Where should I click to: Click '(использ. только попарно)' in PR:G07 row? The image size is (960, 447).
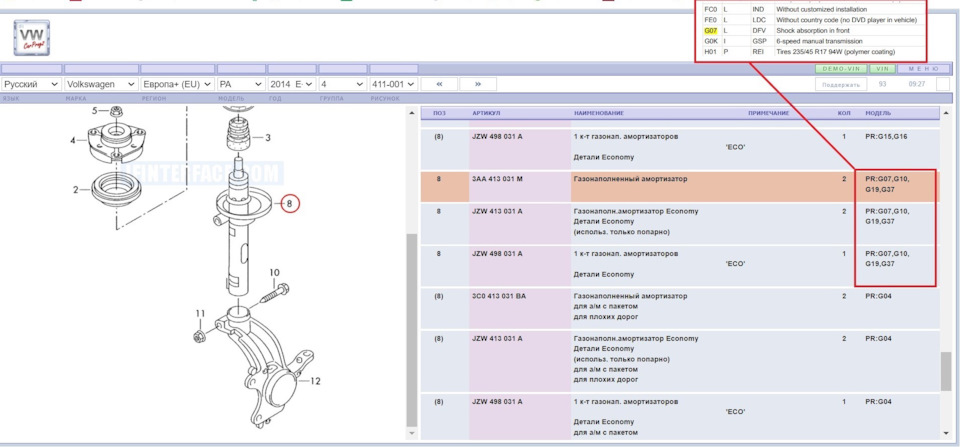click(621, 232)
